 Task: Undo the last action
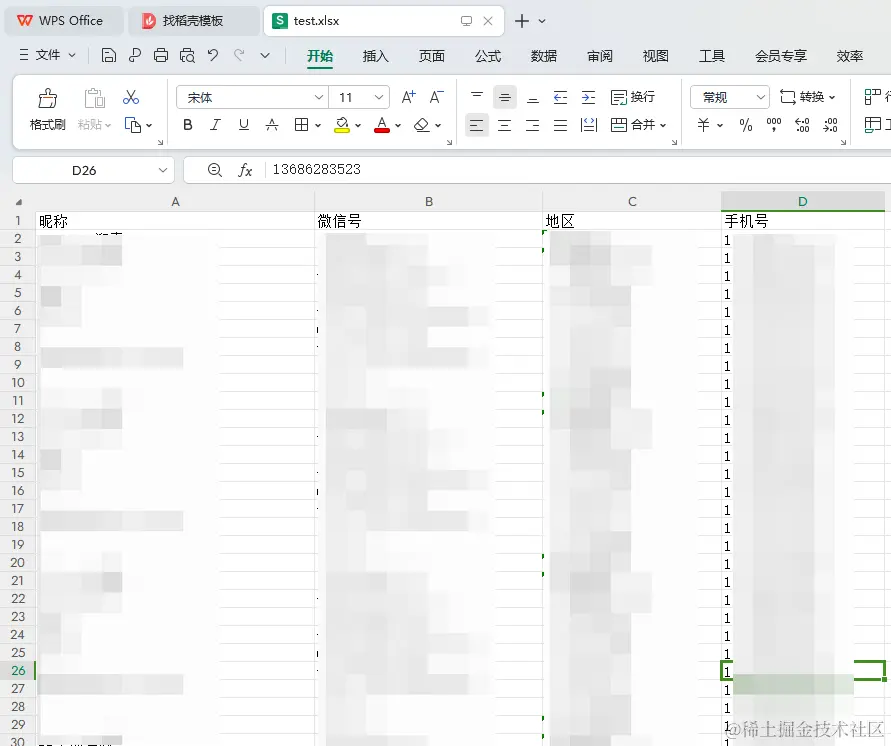(x=213, y=55)
